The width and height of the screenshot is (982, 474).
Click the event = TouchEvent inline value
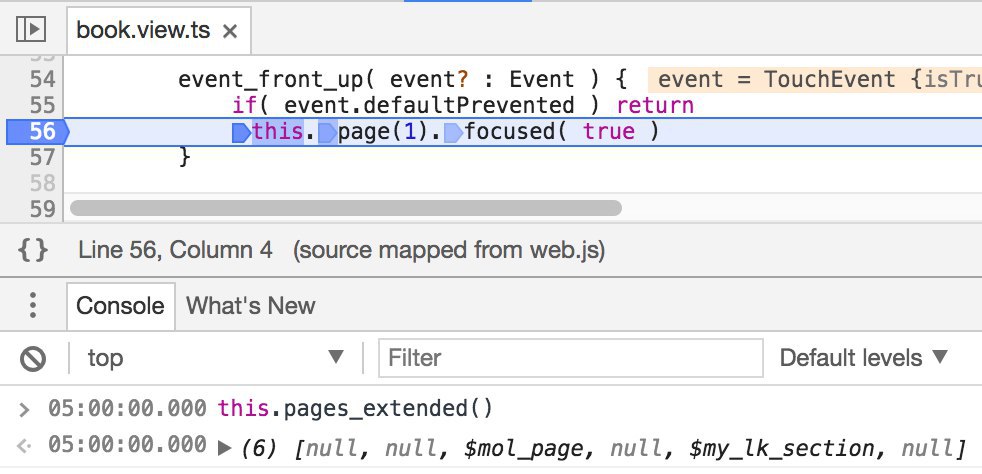[815, 80]
